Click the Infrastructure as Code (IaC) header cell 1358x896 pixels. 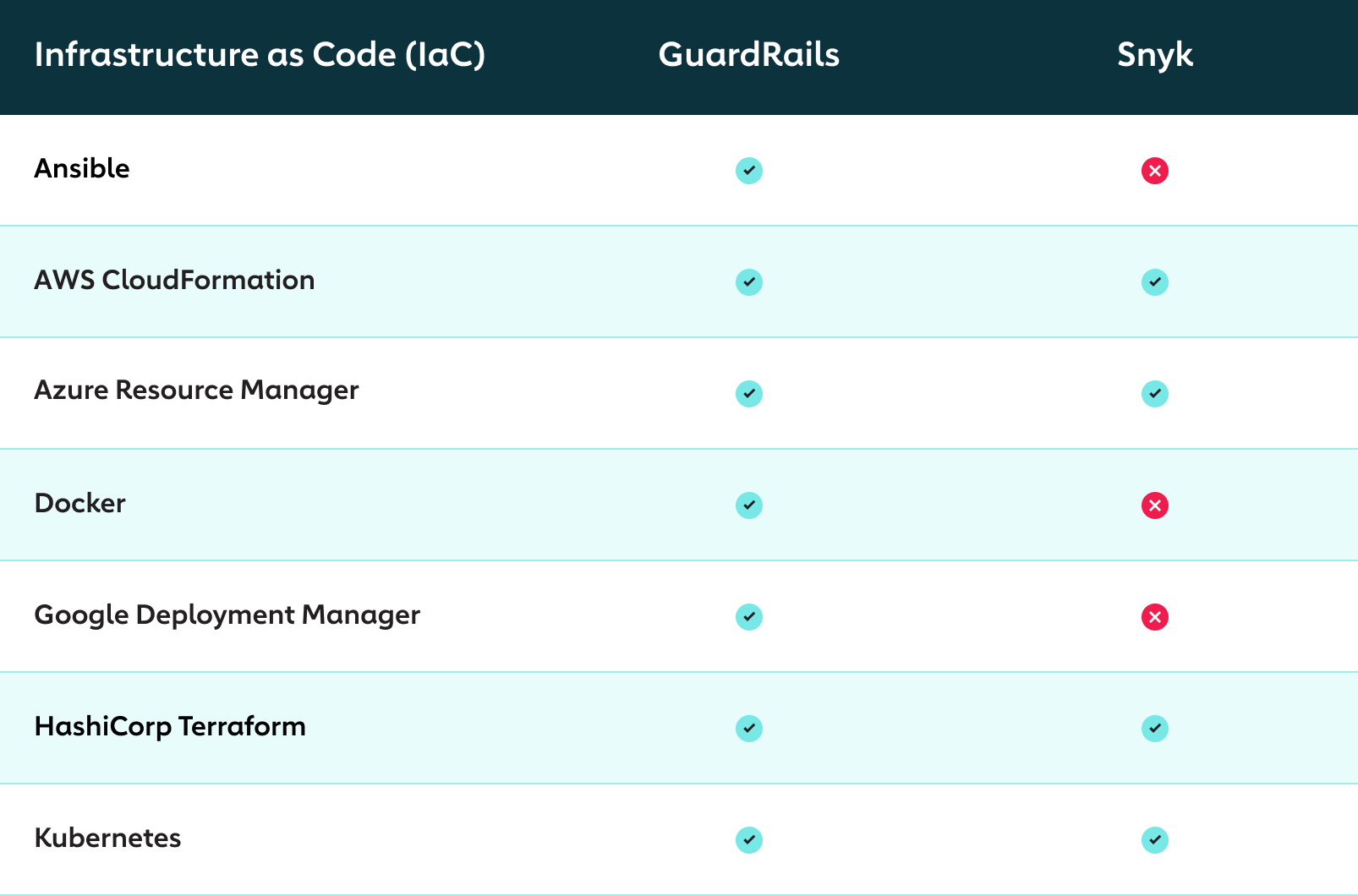(260, 55)
